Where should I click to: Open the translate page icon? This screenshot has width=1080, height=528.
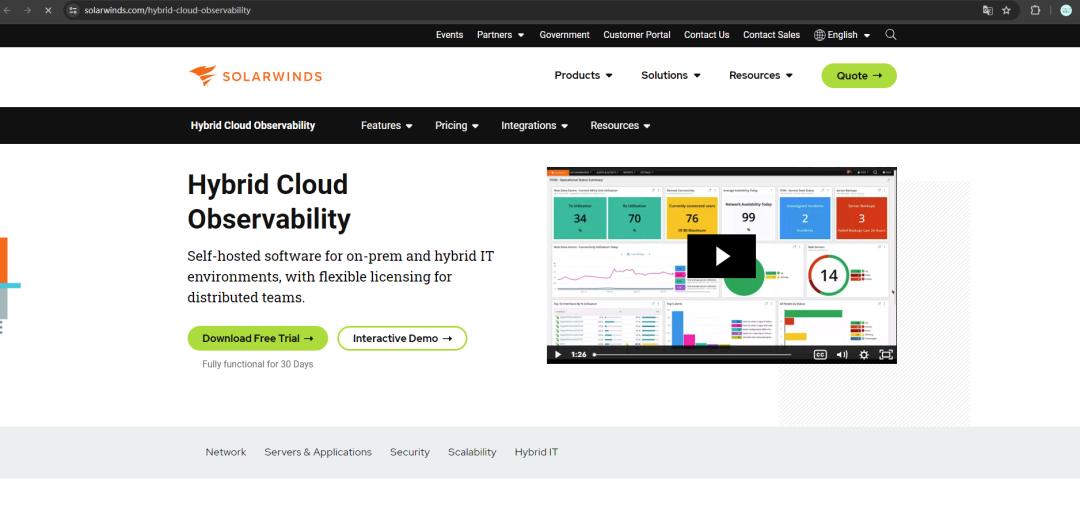point(988,10)
